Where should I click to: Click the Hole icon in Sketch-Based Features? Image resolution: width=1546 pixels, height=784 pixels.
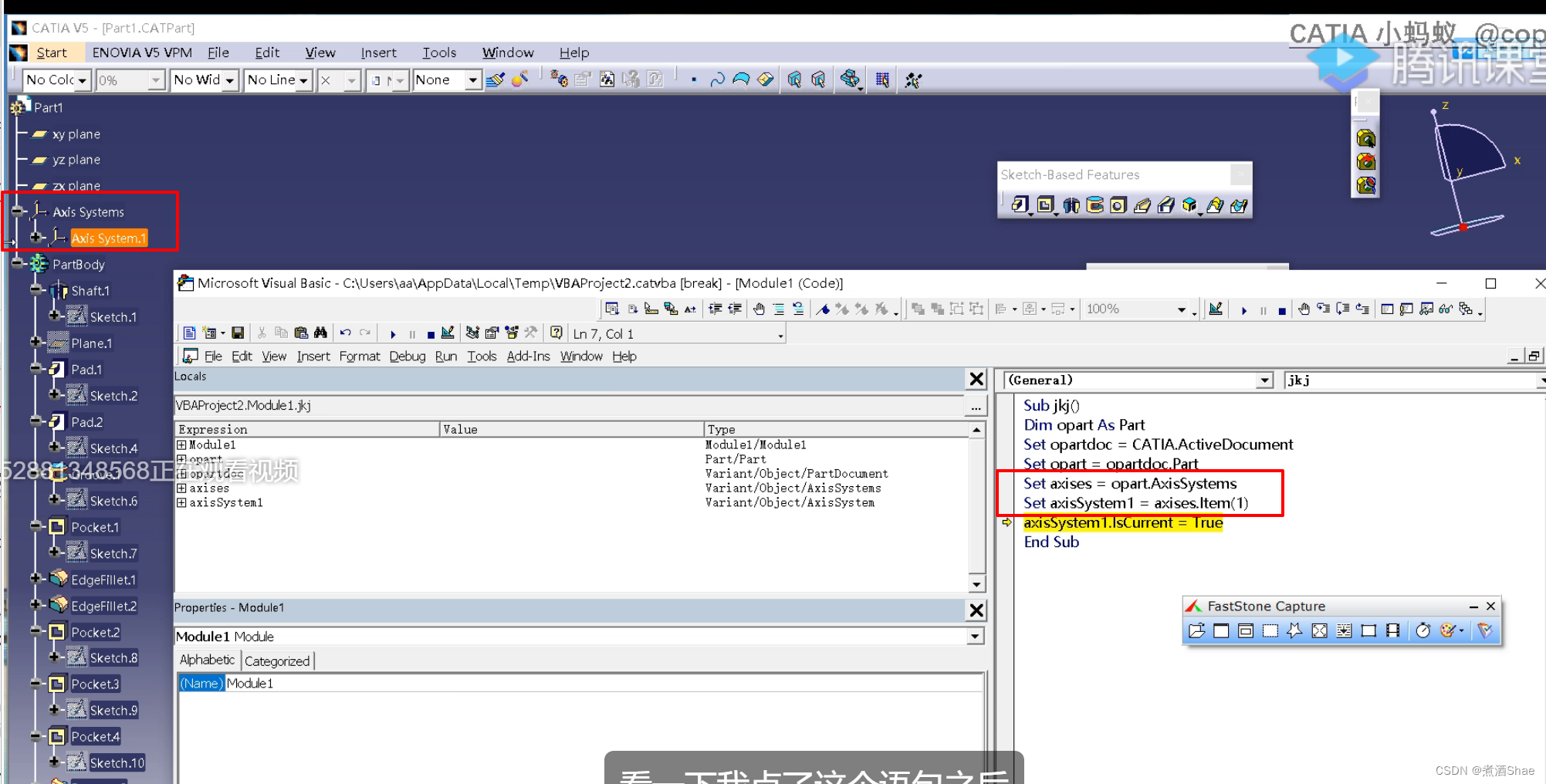point(1118,204)
